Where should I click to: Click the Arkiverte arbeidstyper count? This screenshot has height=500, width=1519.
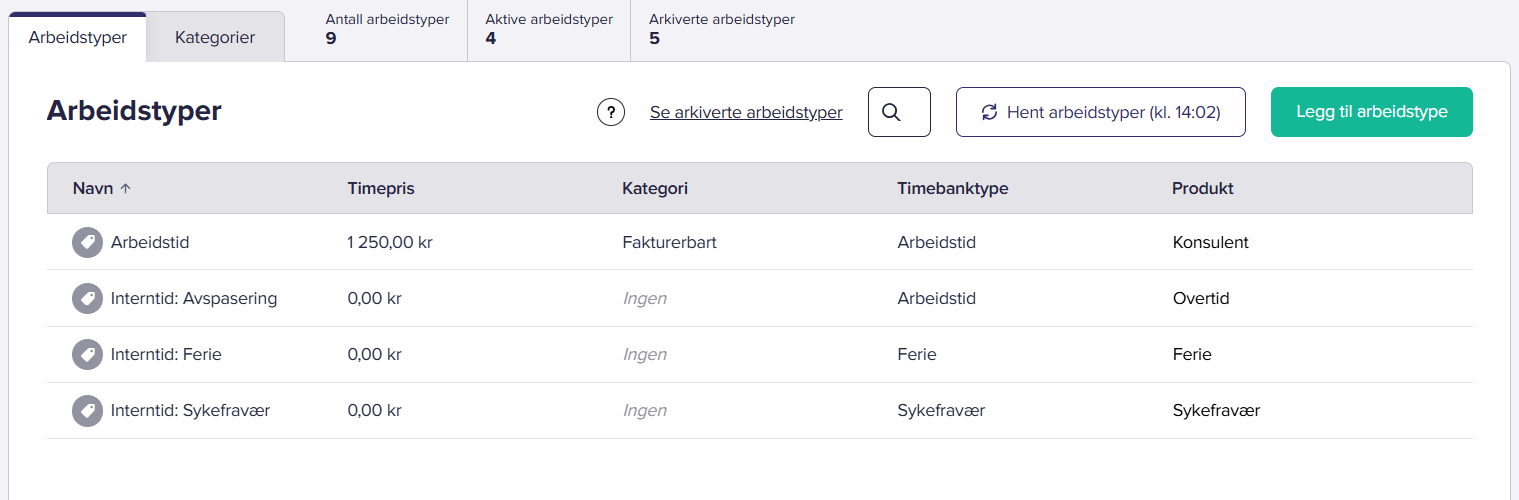pos(655,39)
